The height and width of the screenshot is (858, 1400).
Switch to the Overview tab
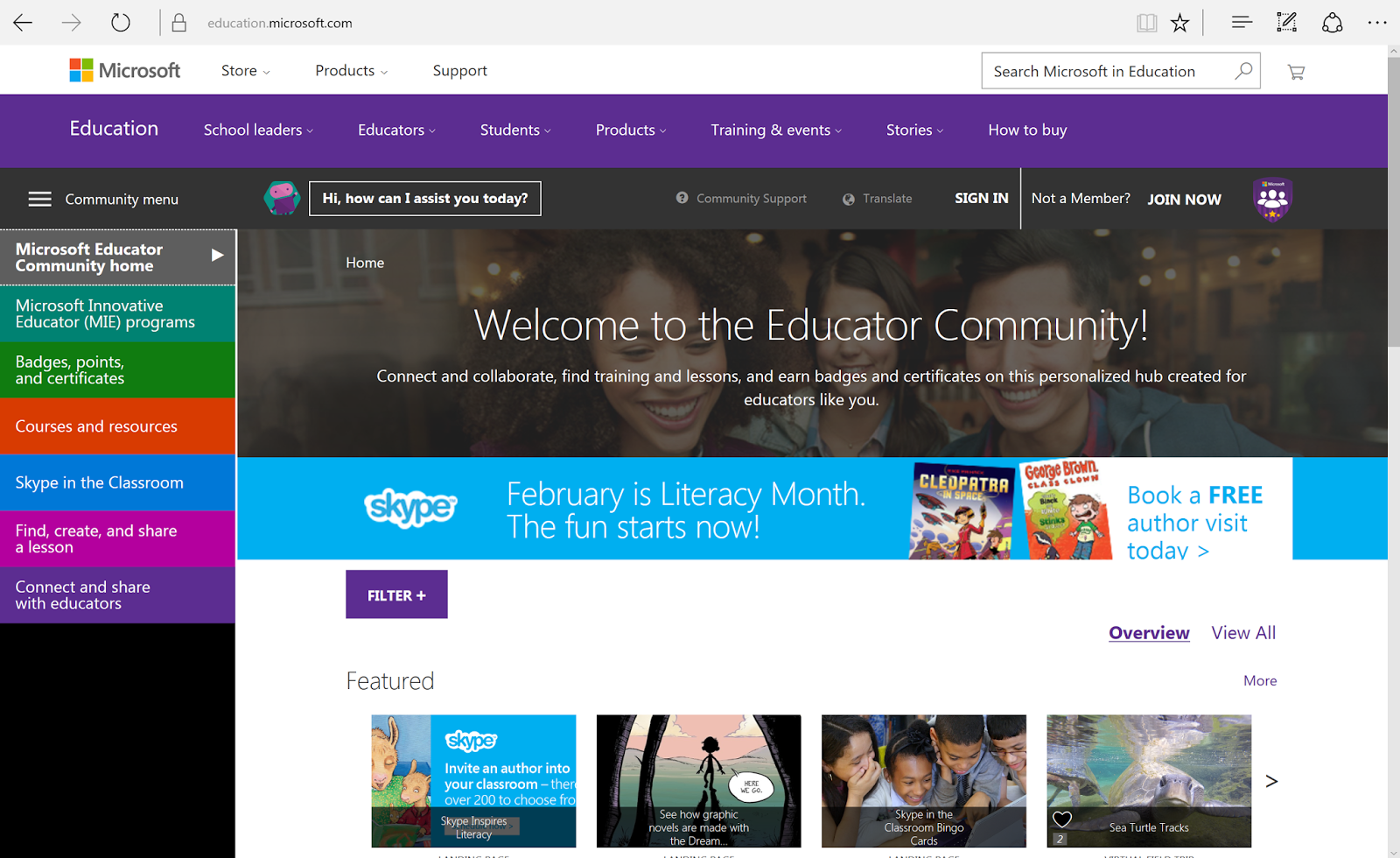1149,632
